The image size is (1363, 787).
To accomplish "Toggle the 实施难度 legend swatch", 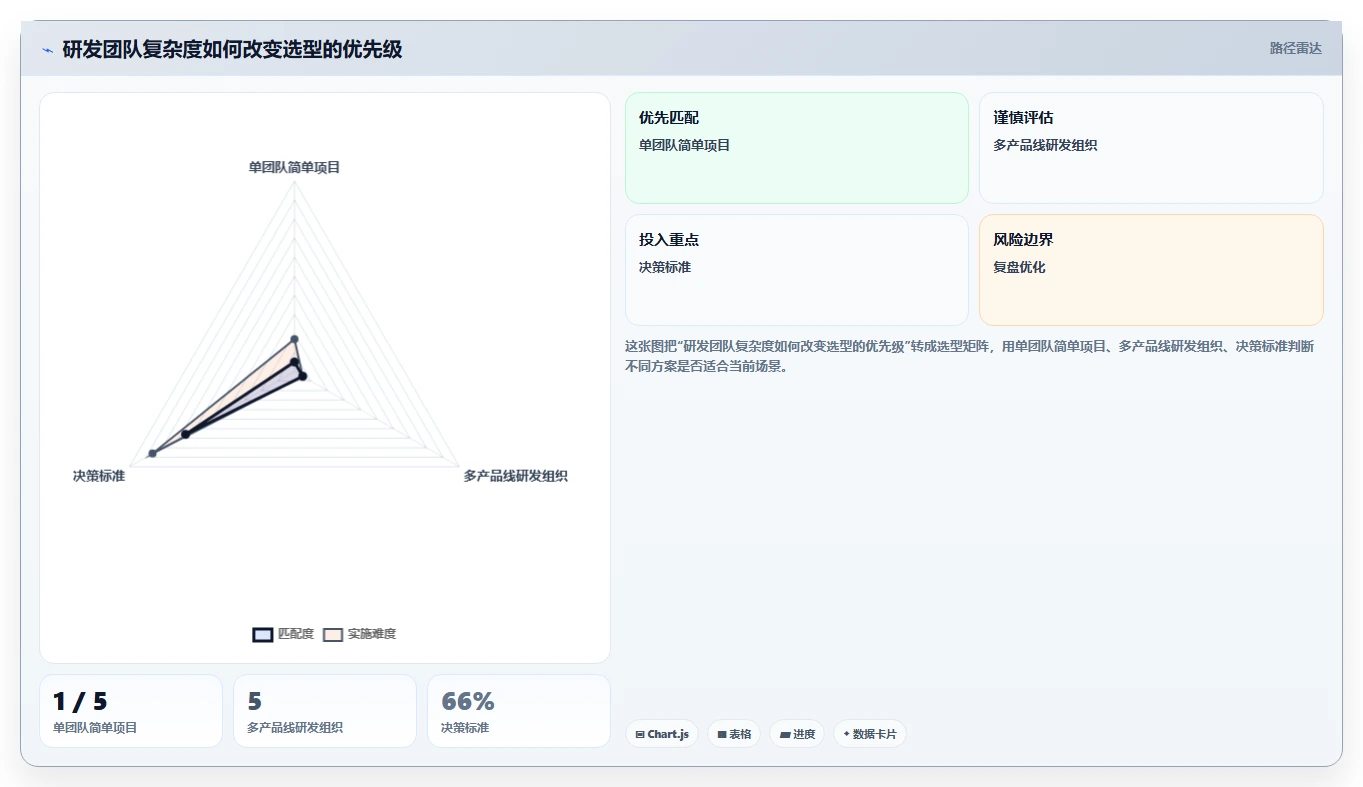I will [x=333, y=635].
